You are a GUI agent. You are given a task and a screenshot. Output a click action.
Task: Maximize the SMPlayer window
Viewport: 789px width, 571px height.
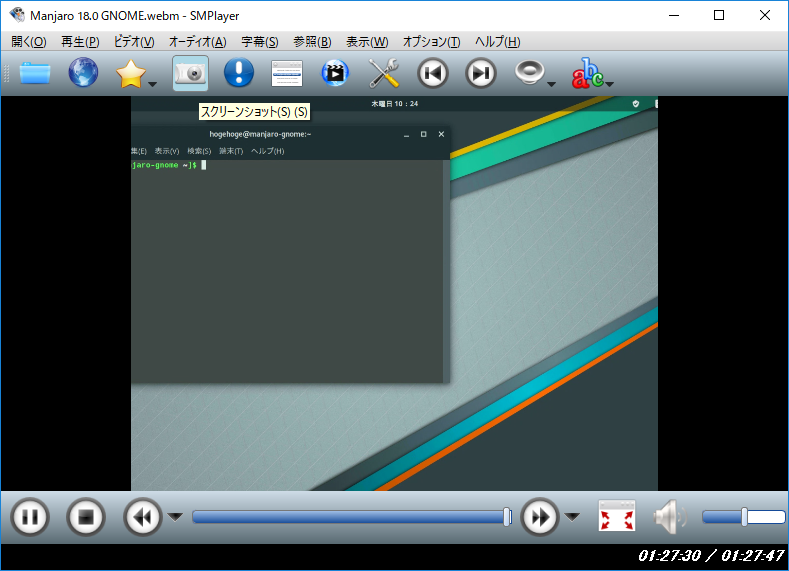tap(719, 15)
